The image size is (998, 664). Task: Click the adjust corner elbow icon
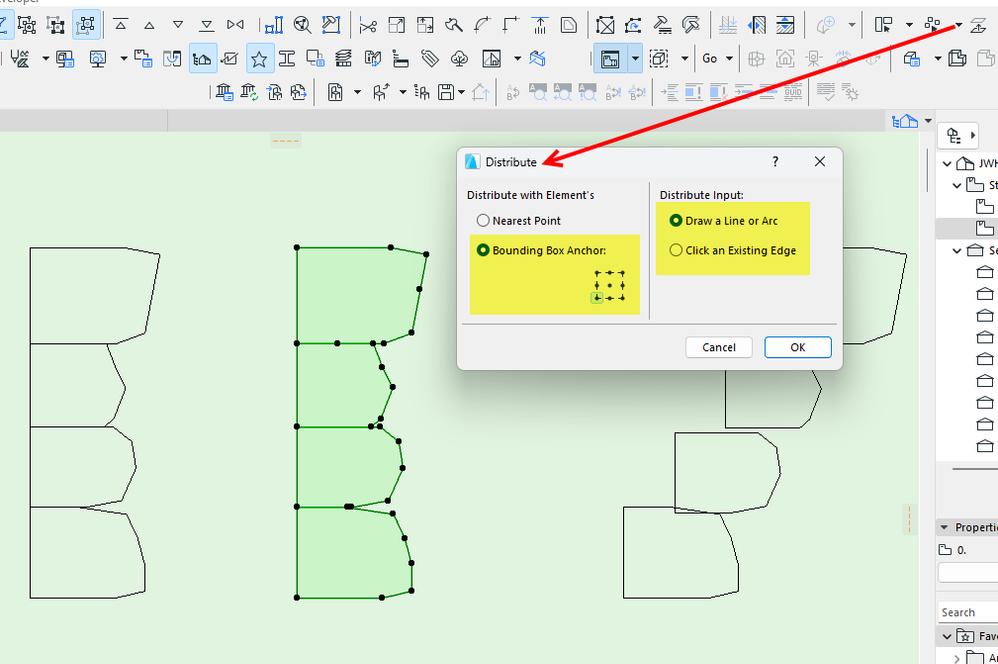click(x=510, y=25)
